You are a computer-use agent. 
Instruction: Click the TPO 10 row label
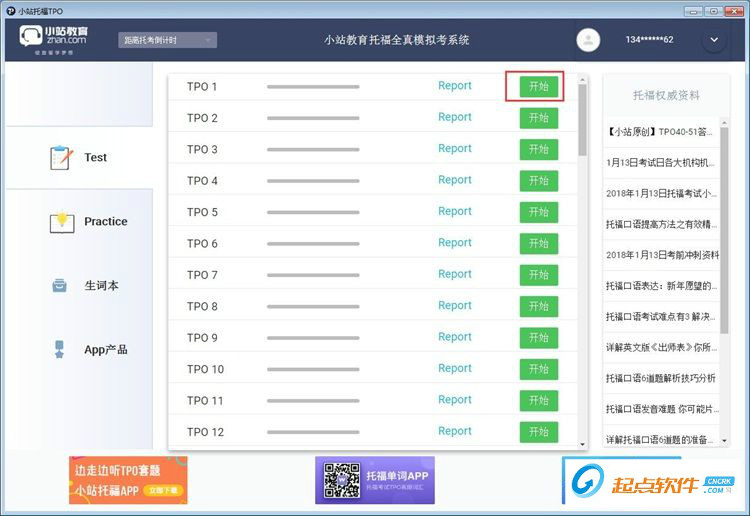pos(205,369)
